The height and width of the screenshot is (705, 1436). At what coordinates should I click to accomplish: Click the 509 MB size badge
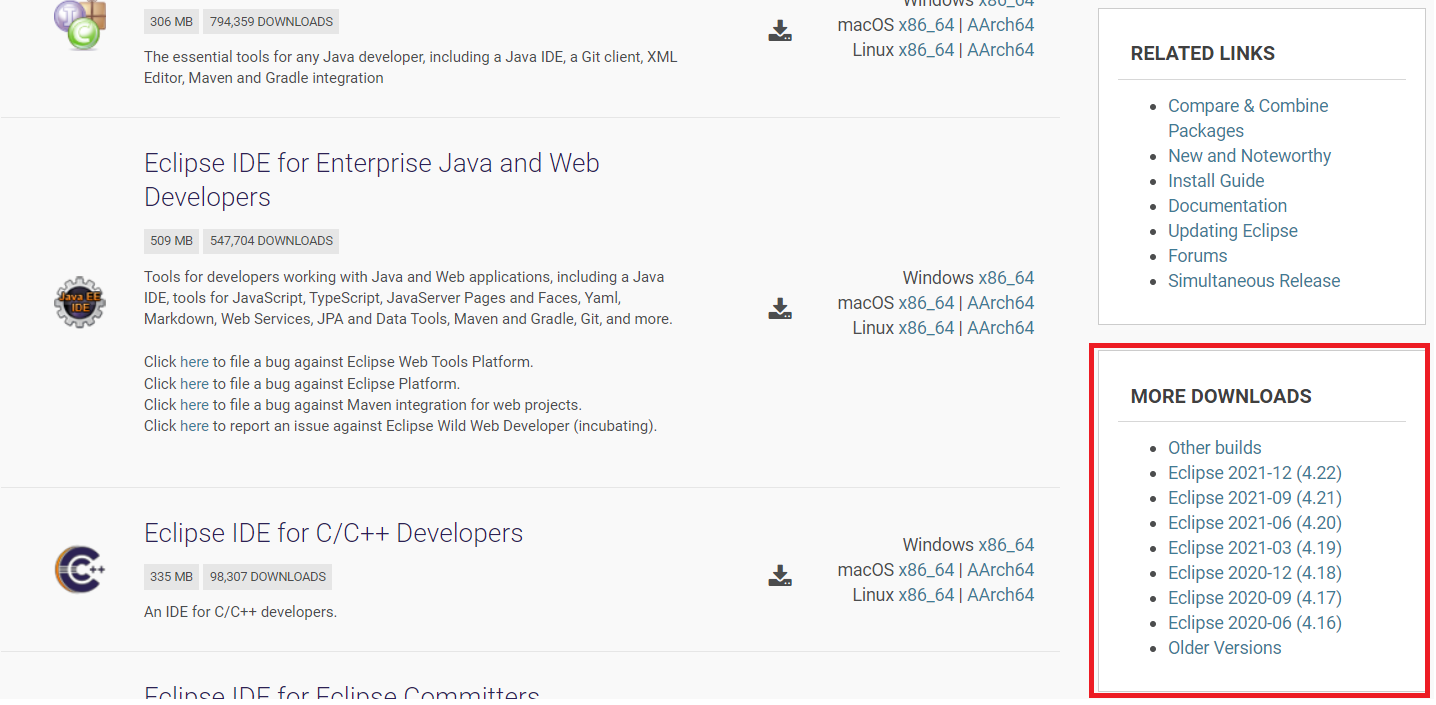pos(171,241)
